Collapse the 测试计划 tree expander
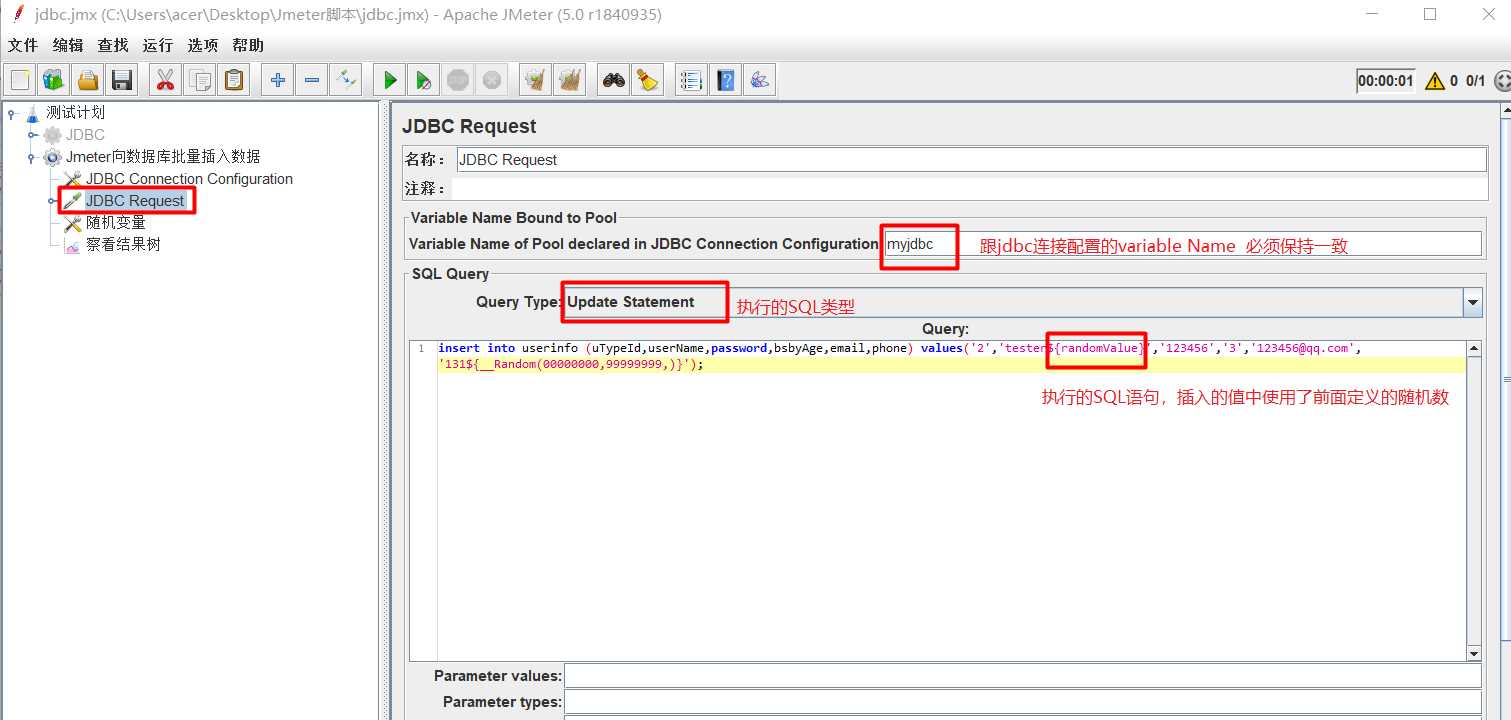1511x720 pixels. [12, 112]
